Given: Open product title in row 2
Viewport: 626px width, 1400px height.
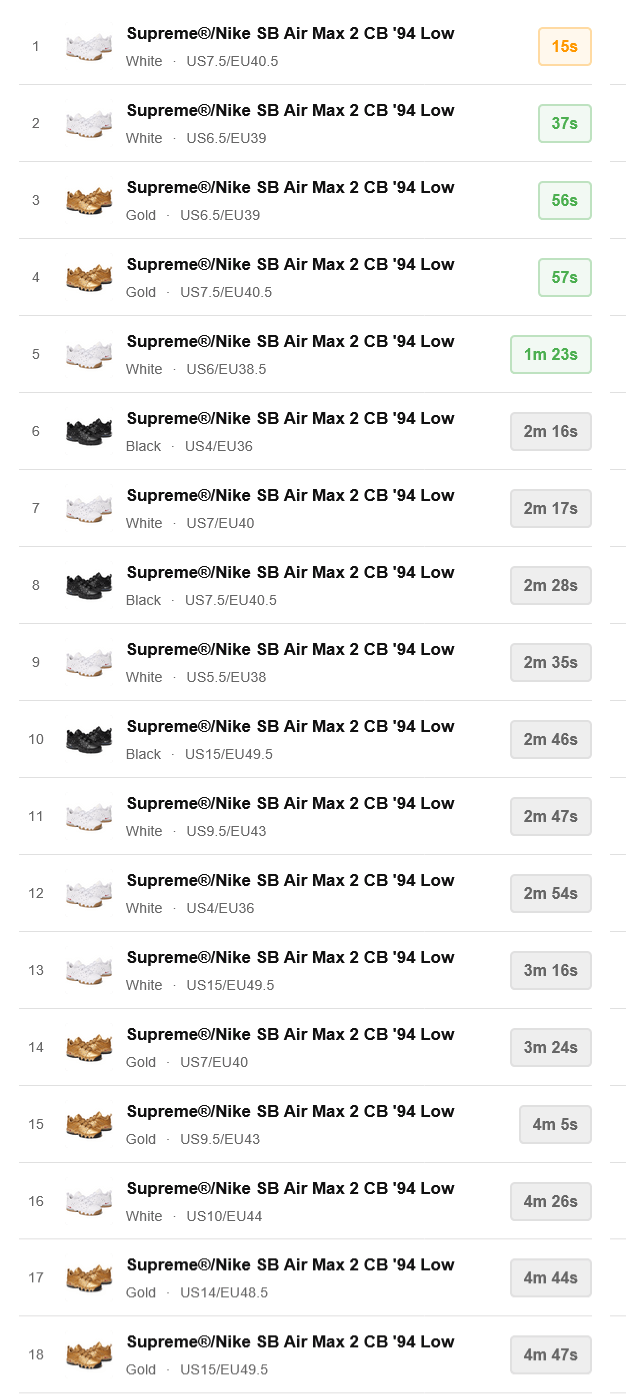Looking at the screenshot, I should coord(290,111).
